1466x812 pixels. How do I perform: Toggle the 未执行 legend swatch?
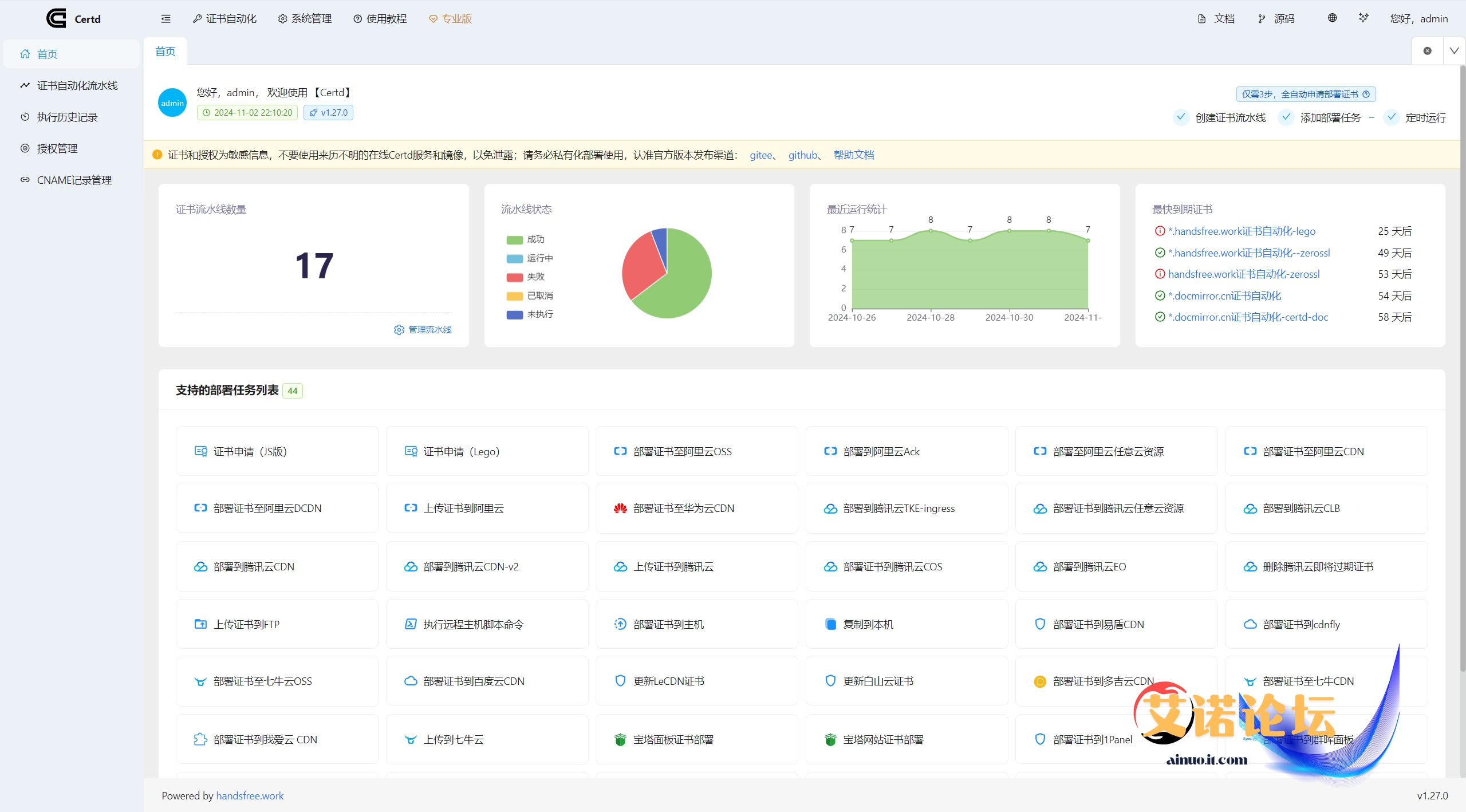click(514, 315)
